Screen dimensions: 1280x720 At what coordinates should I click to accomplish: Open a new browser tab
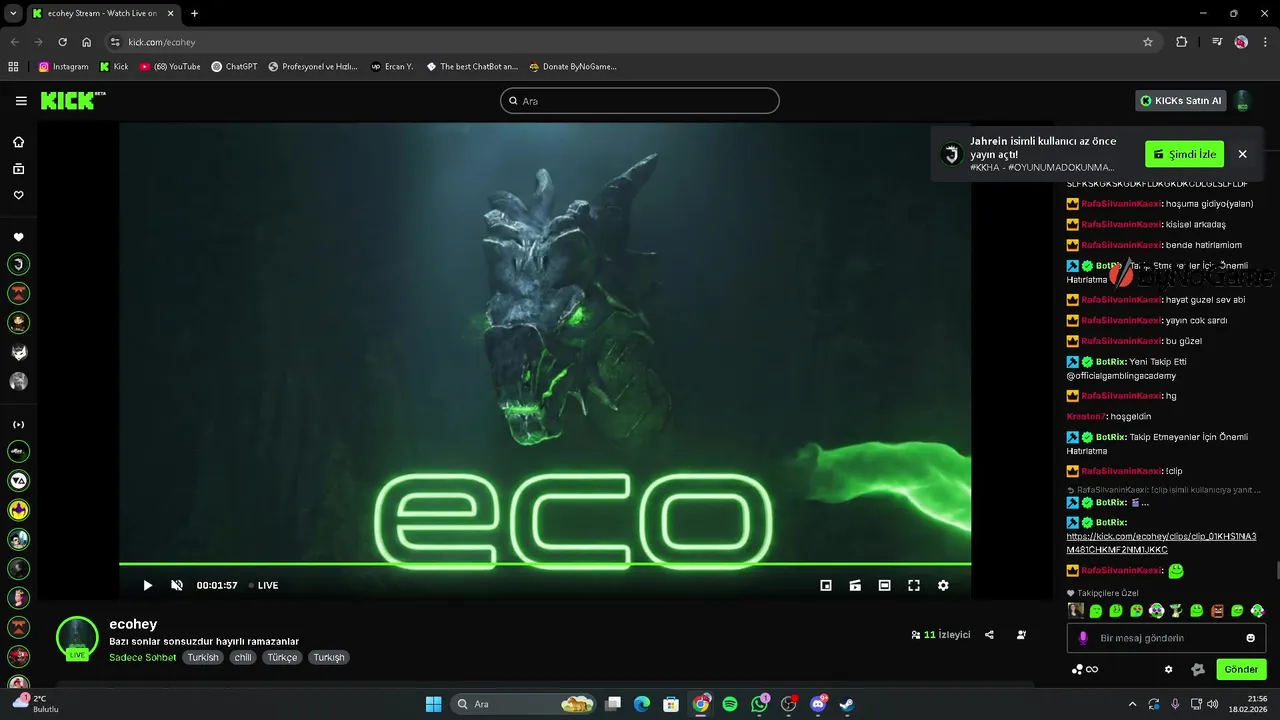tap(194, 13)
